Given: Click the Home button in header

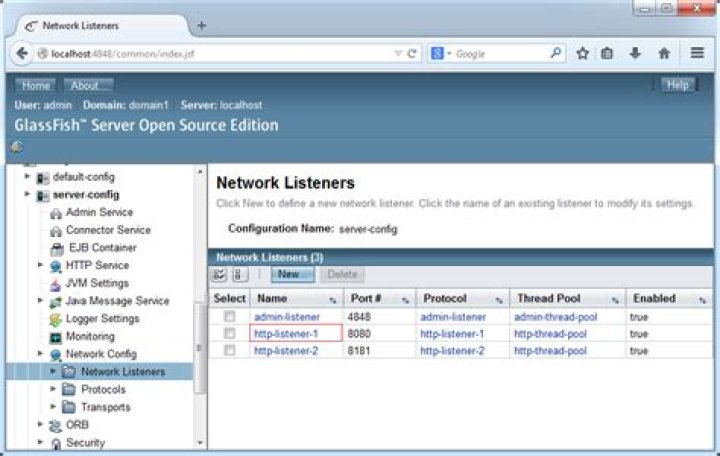Looking at the screenshot, I should (x=35, y=85).
